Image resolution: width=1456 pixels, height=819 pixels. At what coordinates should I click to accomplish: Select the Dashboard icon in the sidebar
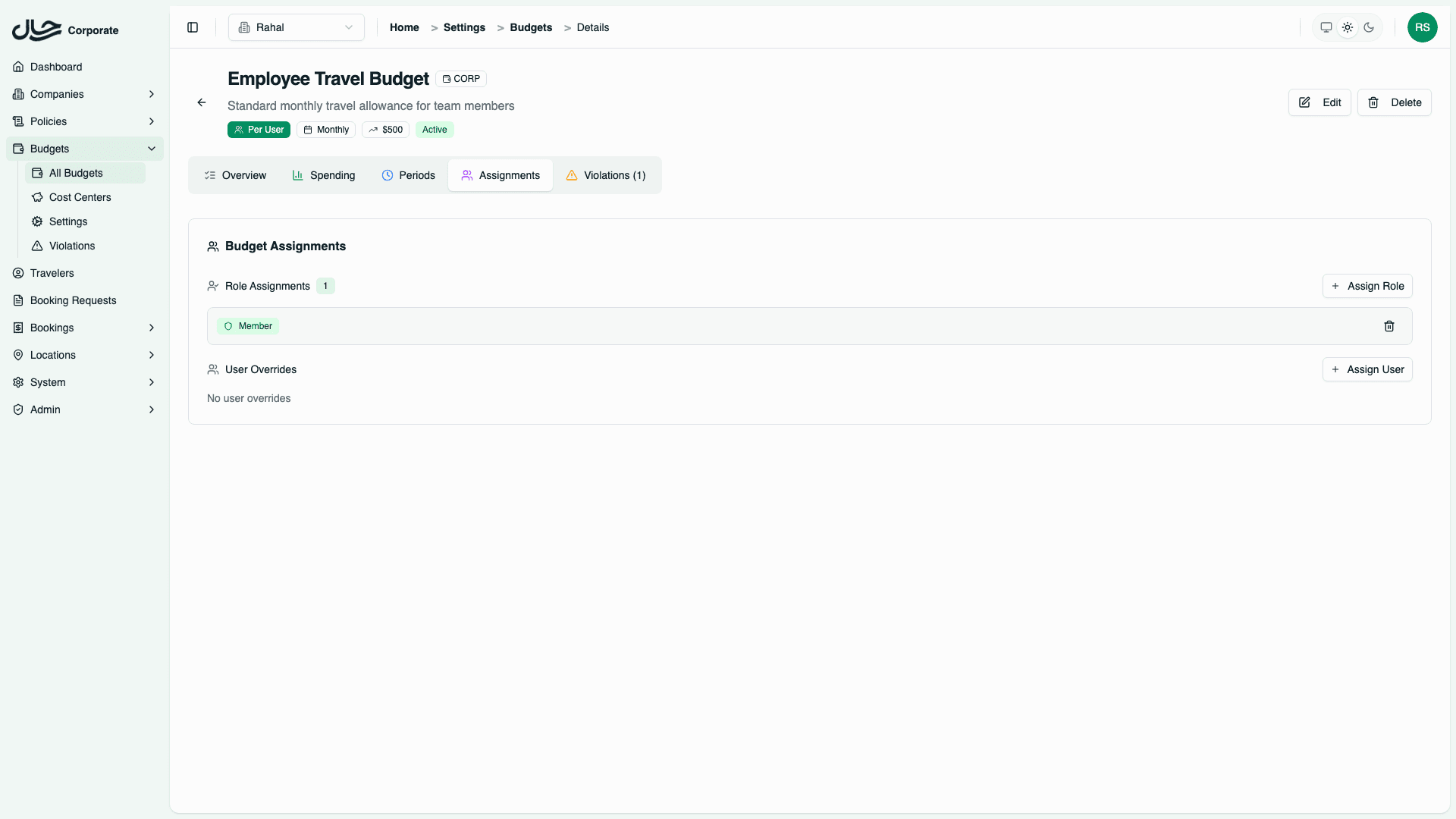17,67
